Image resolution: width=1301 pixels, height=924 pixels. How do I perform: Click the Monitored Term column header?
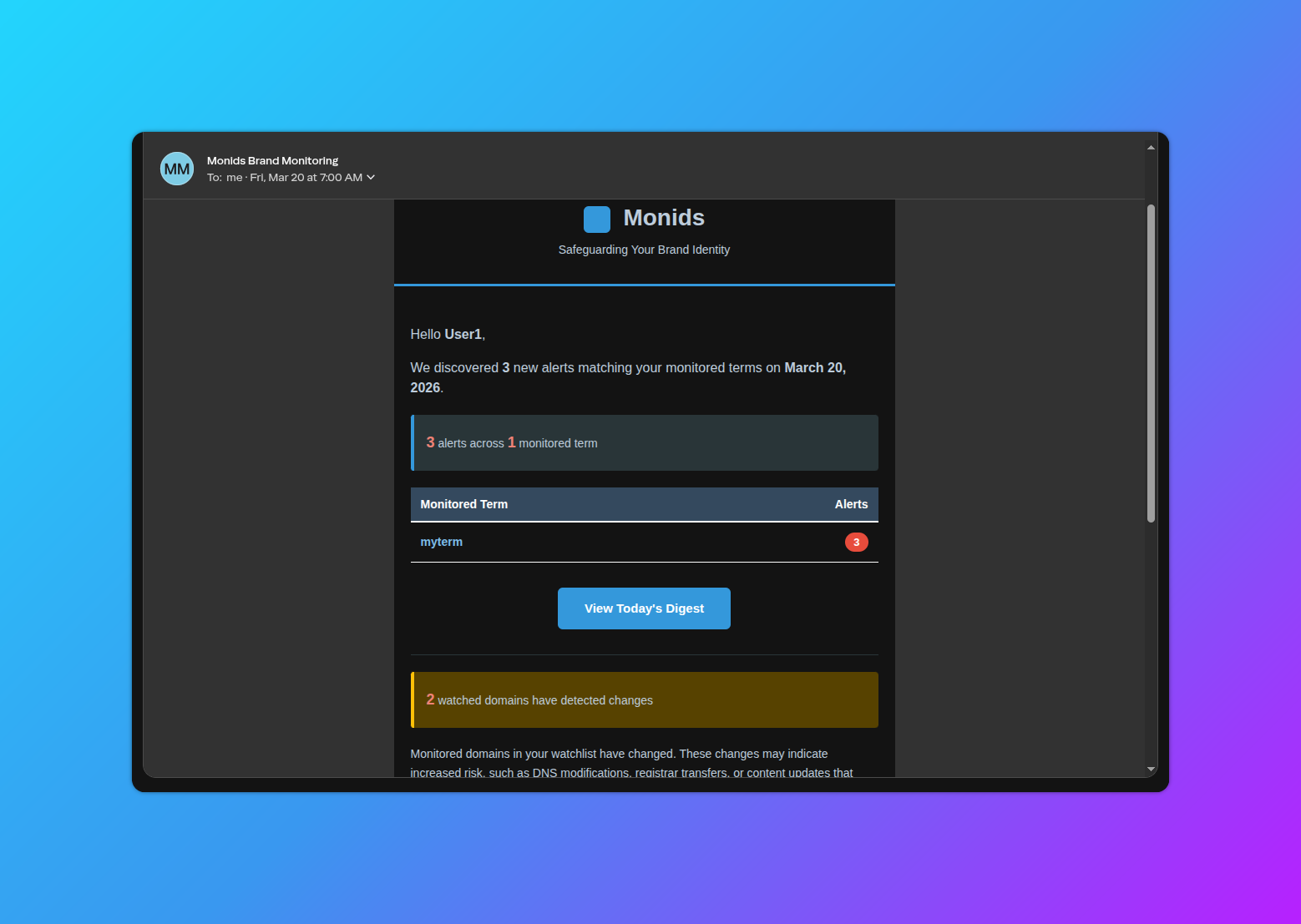pyautogui.click(x=463, y=504)
